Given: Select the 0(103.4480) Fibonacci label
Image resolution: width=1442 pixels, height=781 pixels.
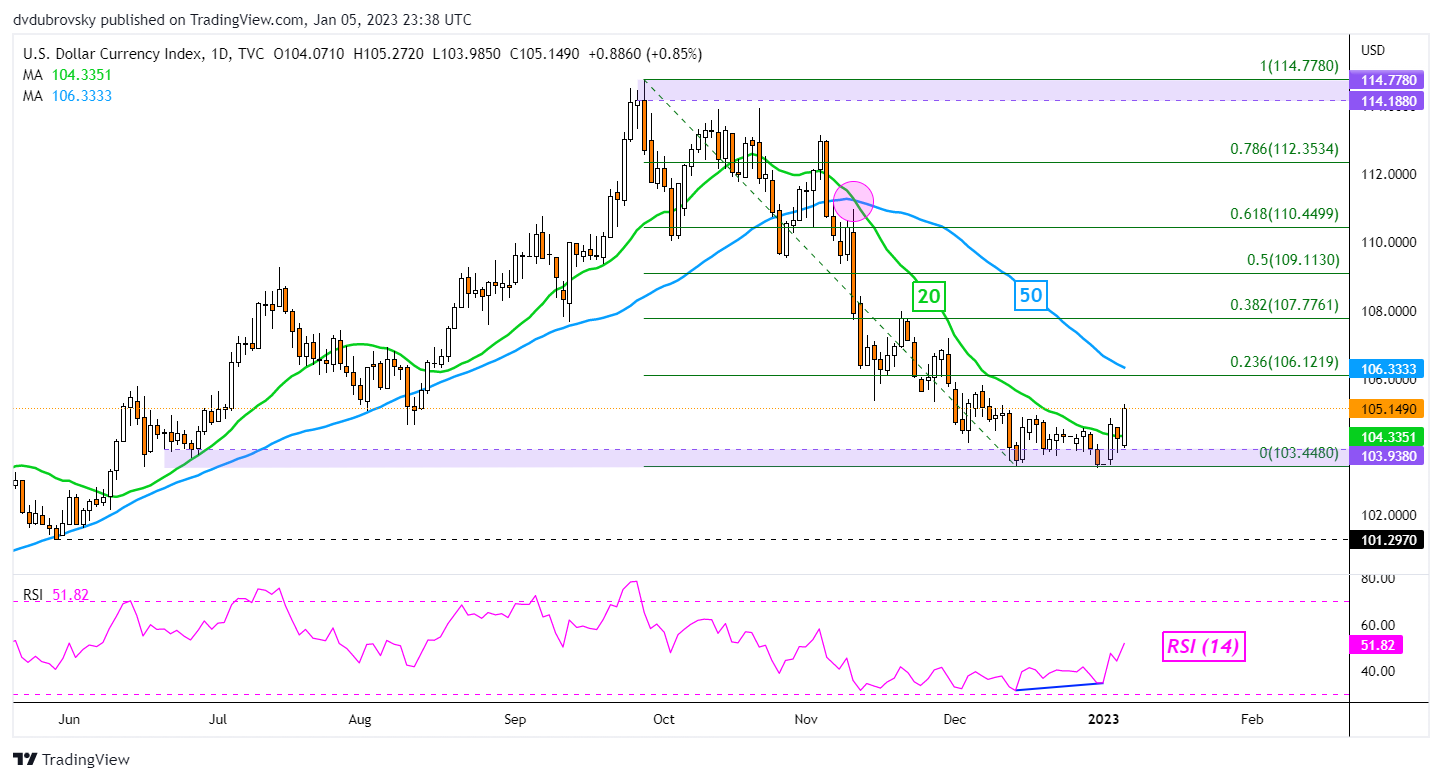Looking at the screenshot, I should pyautogui.click(x=1298, y=453).
